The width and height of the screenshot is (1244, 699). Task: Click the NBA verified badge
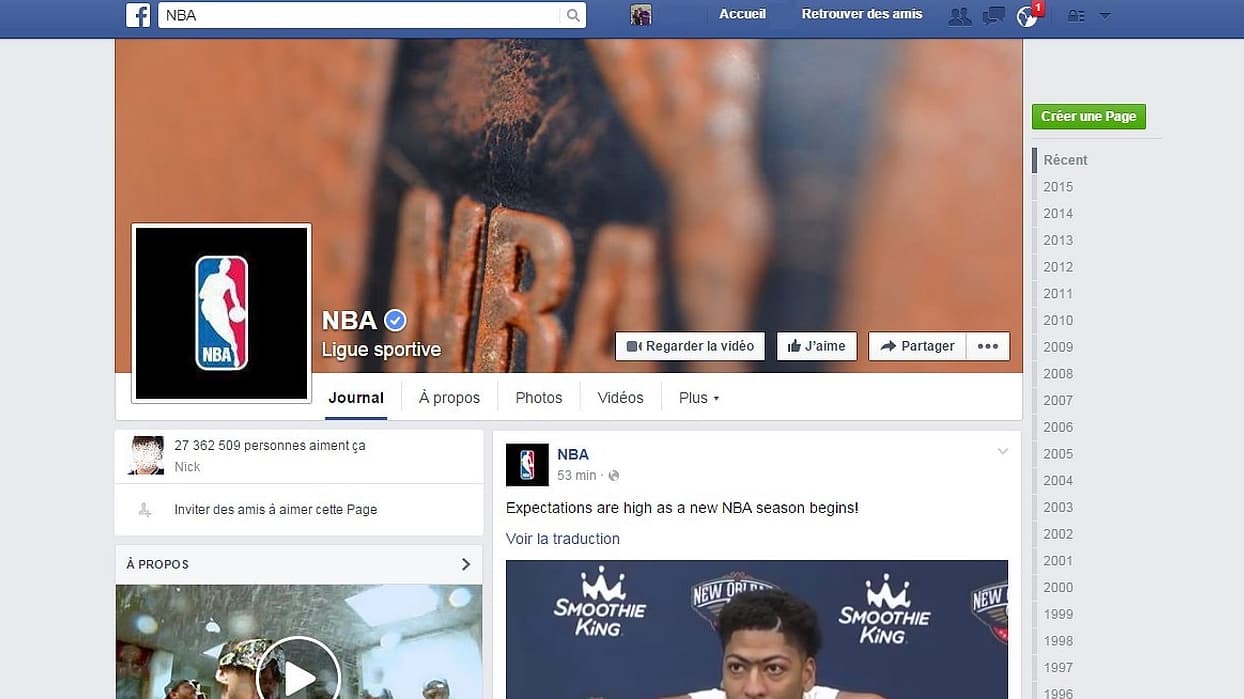pos(396,320)
